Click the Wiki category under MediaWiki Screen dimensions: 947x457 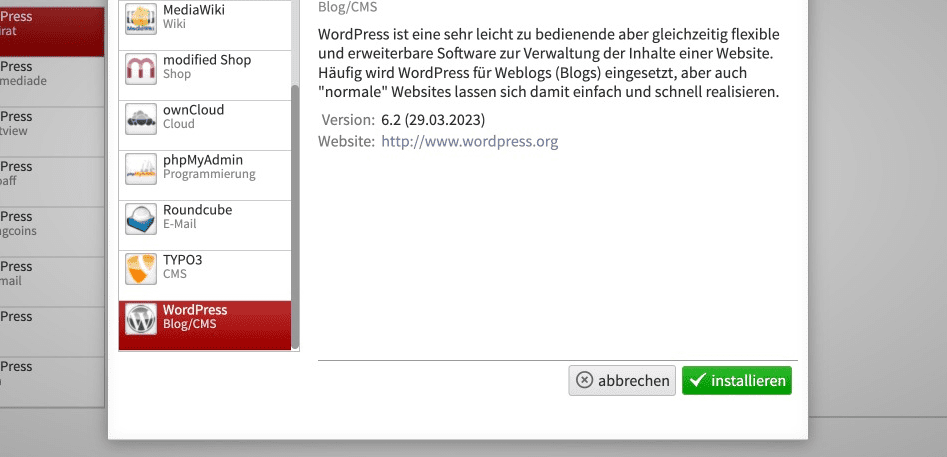tap(175, 24)
